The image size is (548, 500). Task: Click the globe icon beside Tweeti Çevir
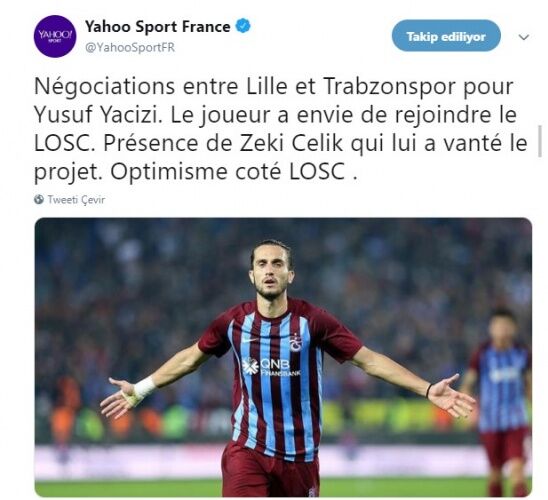[x=39, y=200]
